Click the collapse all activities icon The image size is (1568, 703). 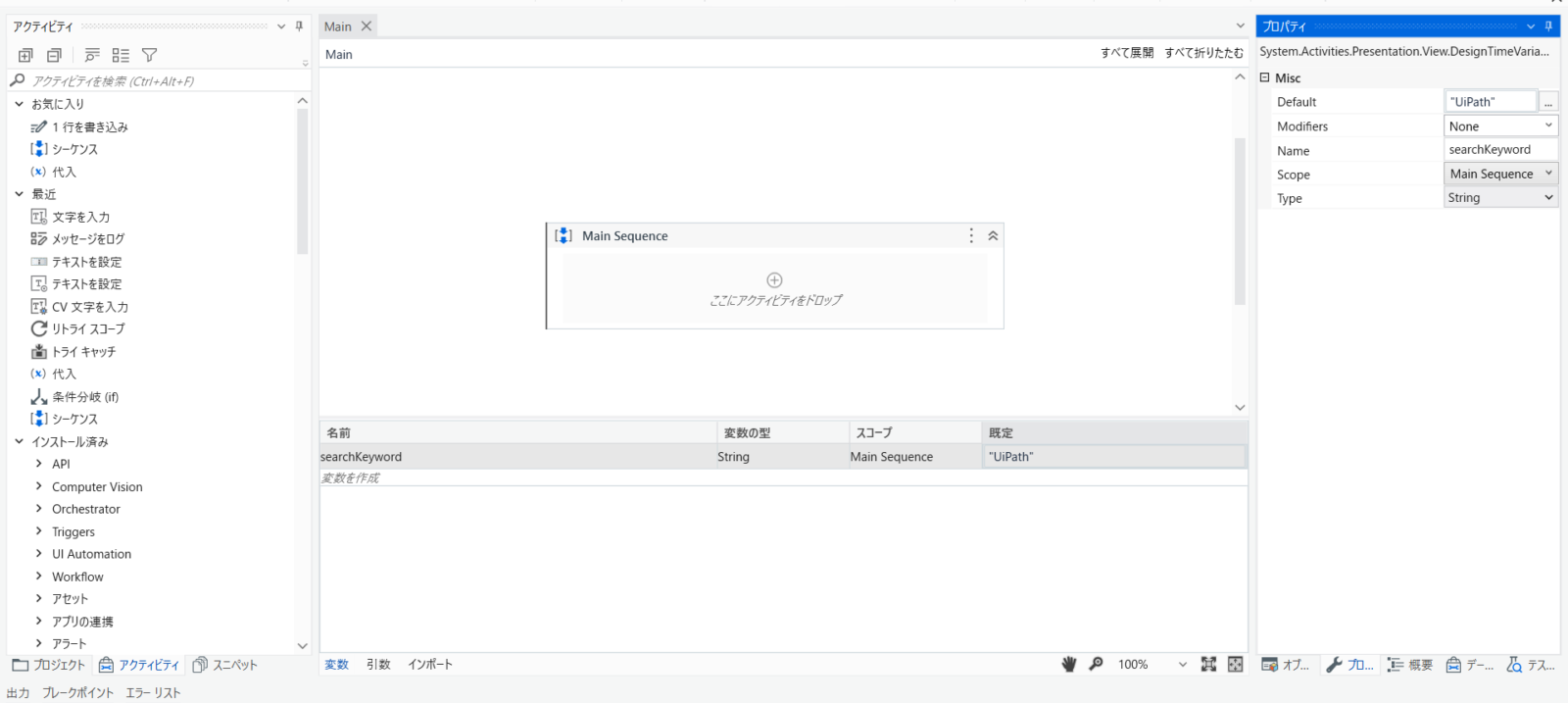[x=55, y=55]
